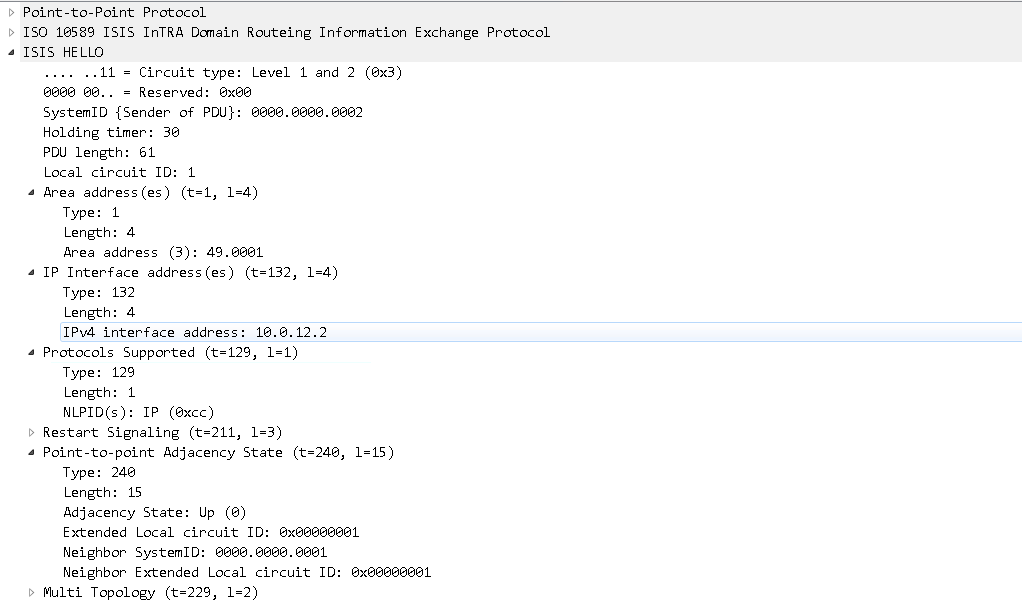Click the Holding timer: 30 field

tap(111, 132)
